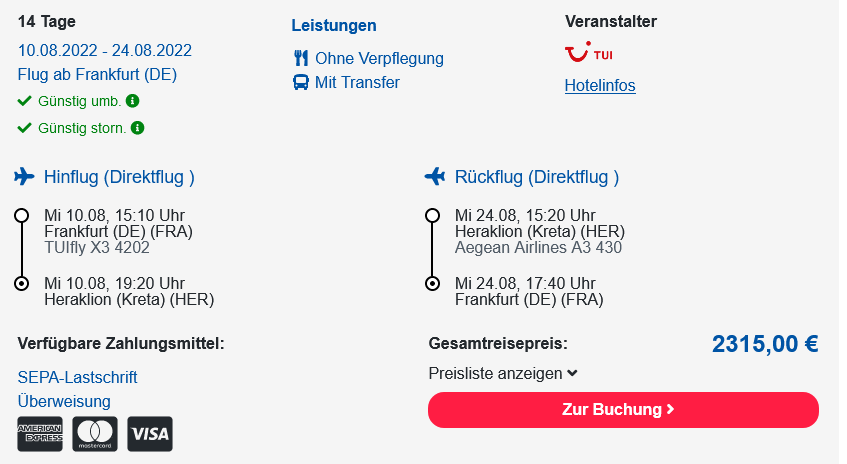The height and width of the screenshot is (464, 847).
Task: Click the Mastercard payment icon
Action: click(x=95, y=434)
